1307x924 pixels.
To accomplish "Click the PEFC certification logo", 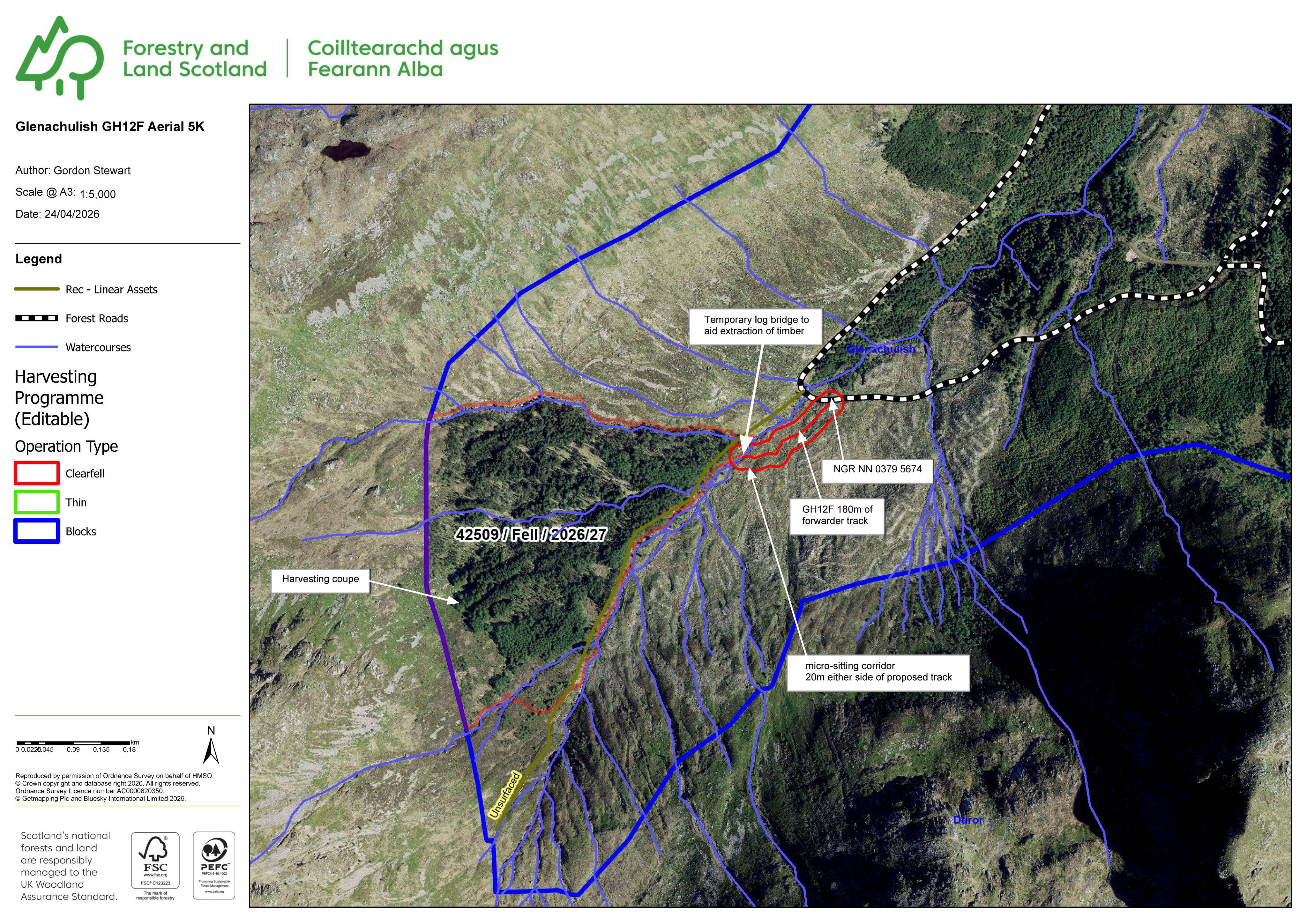I will pos(214,865).
